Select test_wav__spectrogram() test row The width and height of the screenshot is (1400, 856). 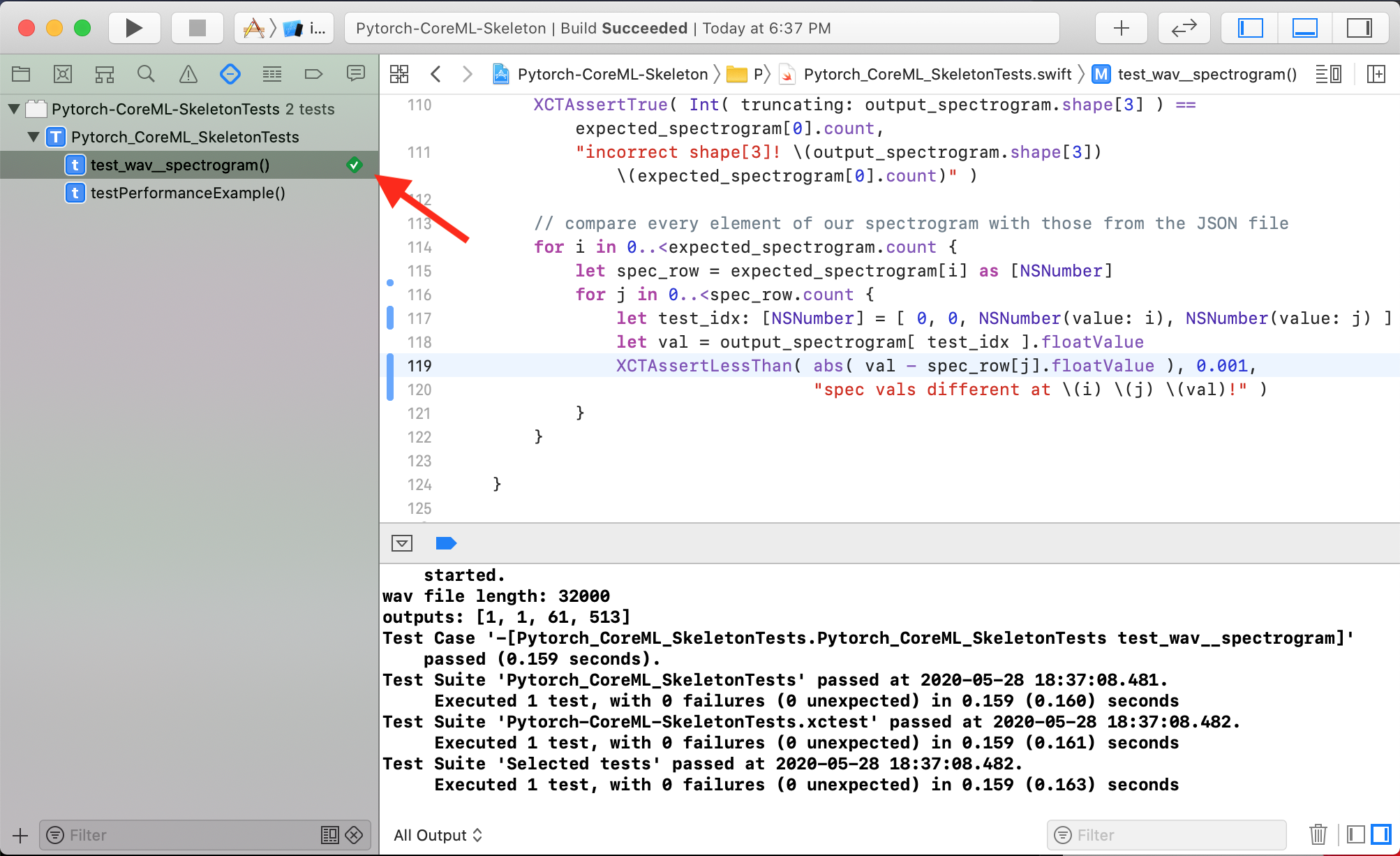coord(189,165)
